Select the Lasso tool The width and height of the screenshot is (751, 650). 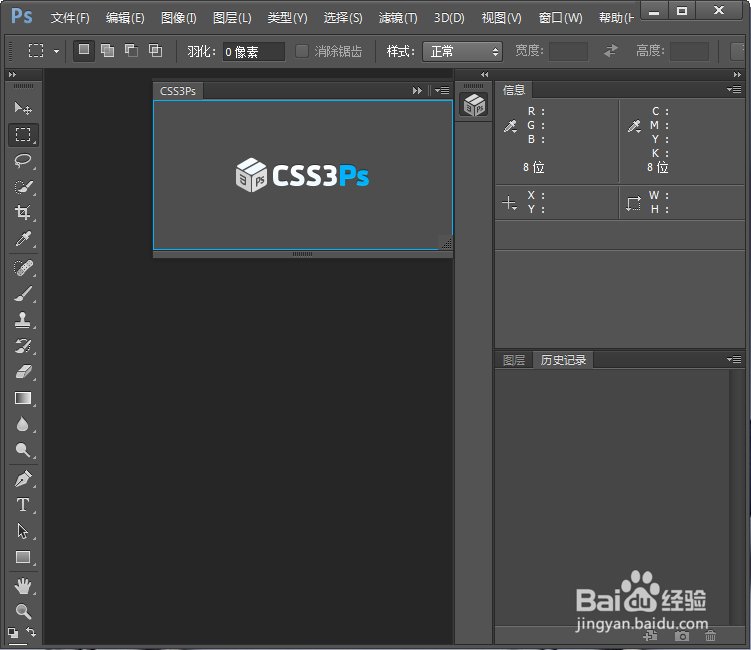pyautogui.click(x=23, y=161)
